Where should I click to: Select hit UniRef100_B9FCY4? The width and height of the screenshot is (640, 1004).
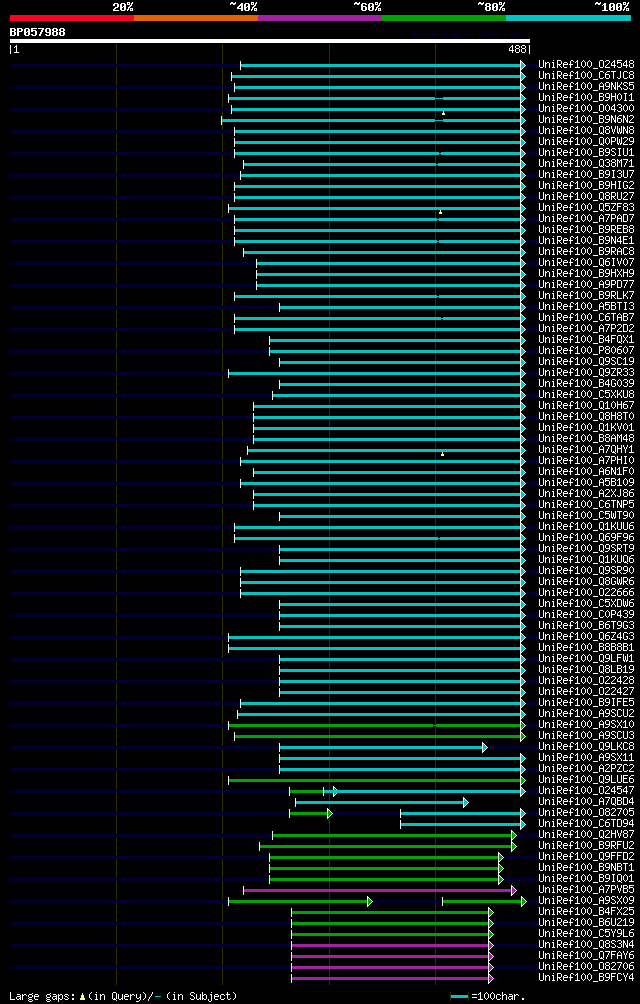tap(586, 978)
